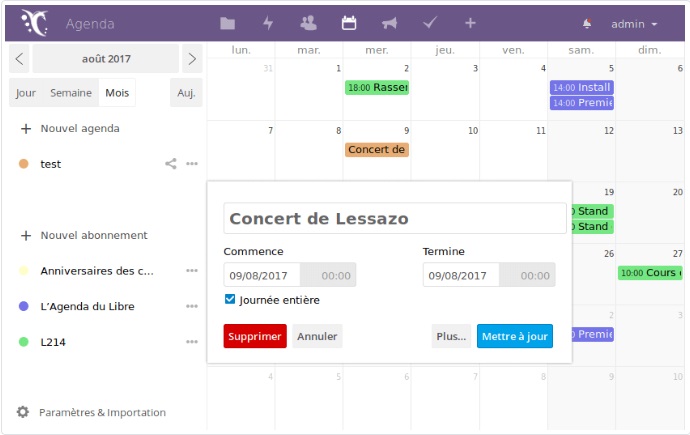Image resolution: width=690 pixels, height=435 pixels.
Task: Switch to the Jour view tab
Action: coord(26,92)
